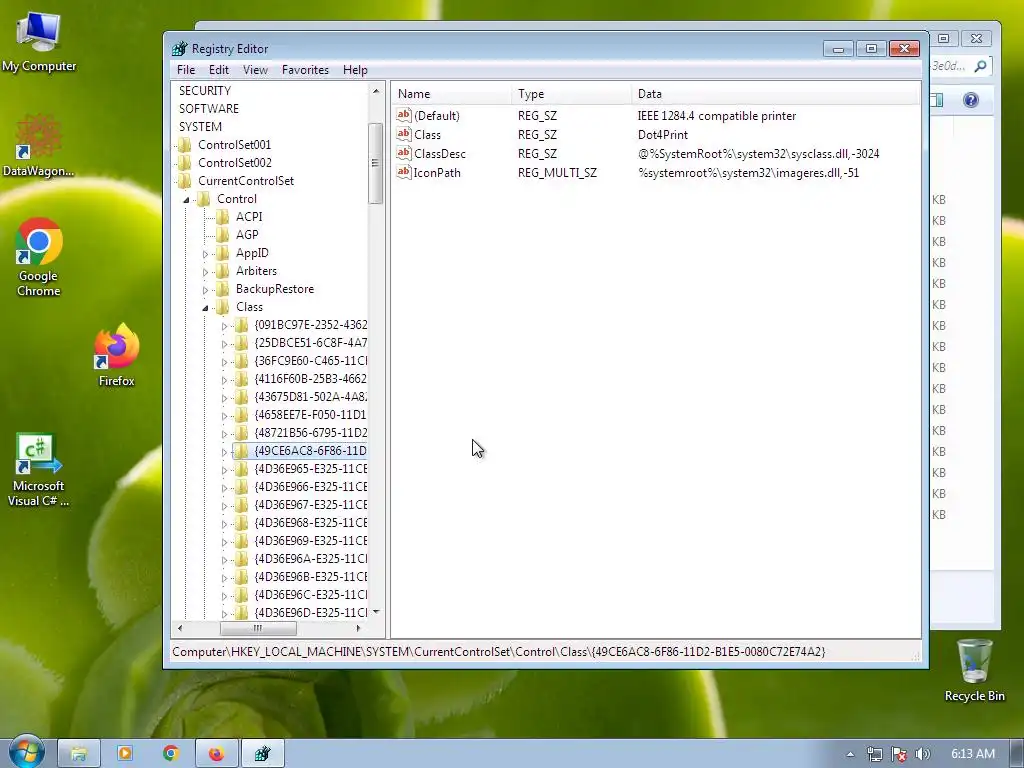
Task: Open the Recycle Bin
Action: 974,670
